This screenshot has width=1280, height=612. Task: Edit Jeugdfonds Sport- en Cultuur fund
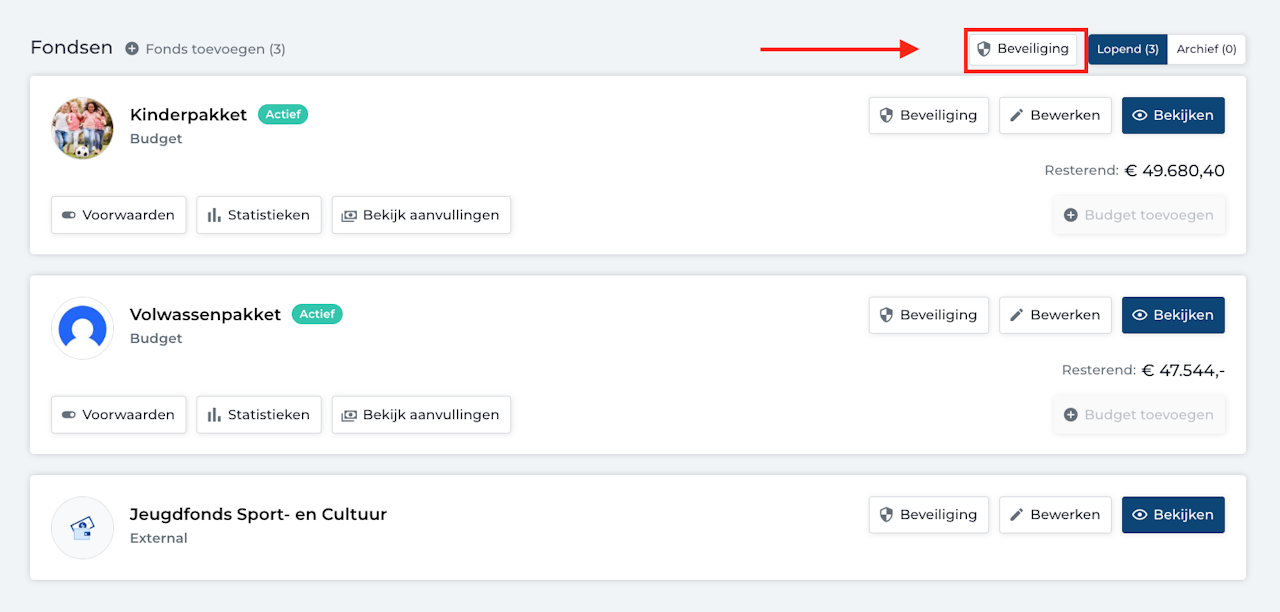1055,515
